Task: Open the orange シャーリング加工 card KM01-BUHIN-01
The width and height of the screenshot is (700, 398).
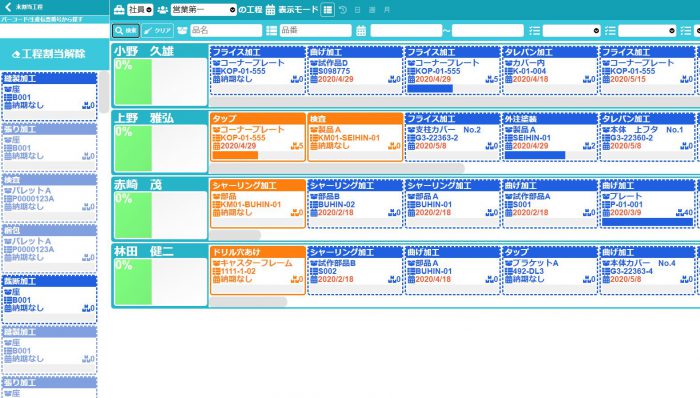Action: [258, 203]
